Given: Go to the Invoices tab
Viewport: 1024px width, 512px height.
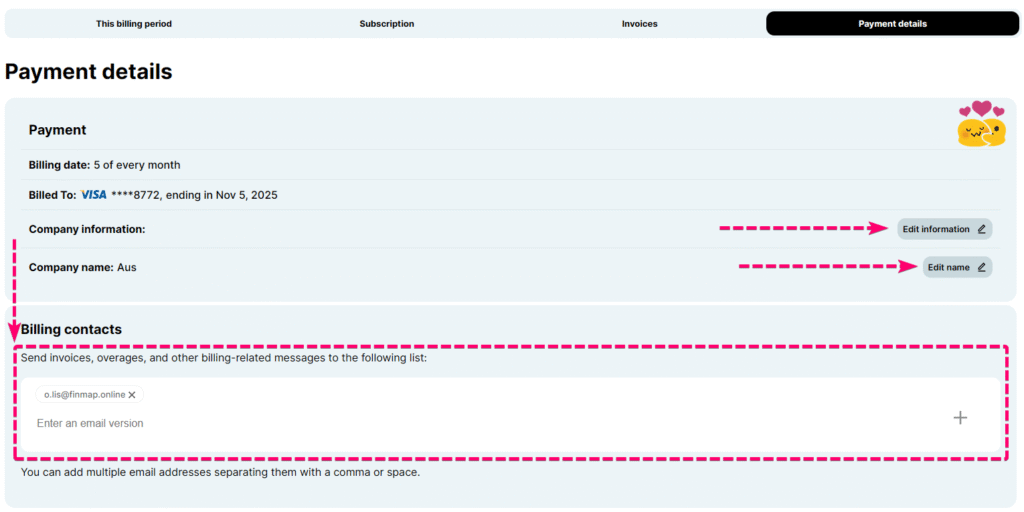Looking at the screenshot, I should click(x=640, y=24).
